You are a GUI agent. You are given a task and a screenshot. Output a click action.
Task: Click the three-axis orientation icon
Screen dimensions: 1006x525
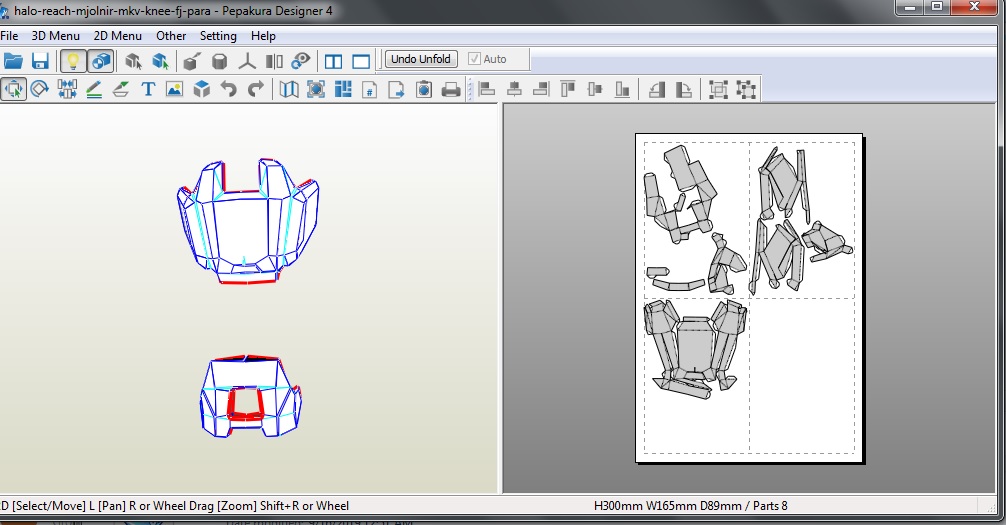coord(247,61)
